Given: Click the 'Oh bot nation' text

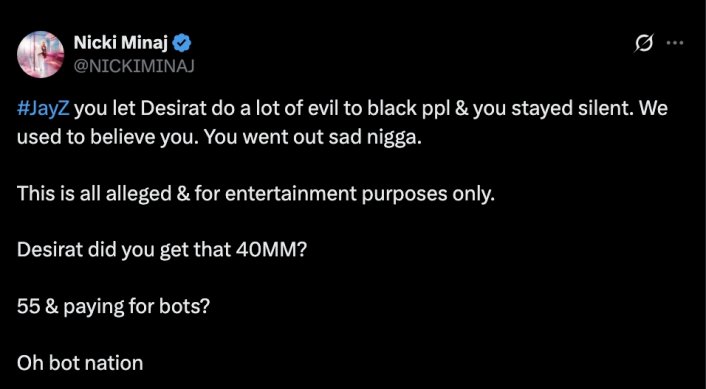Looking at the screenshot, I should pyautogui.click(x=80, y=363).
